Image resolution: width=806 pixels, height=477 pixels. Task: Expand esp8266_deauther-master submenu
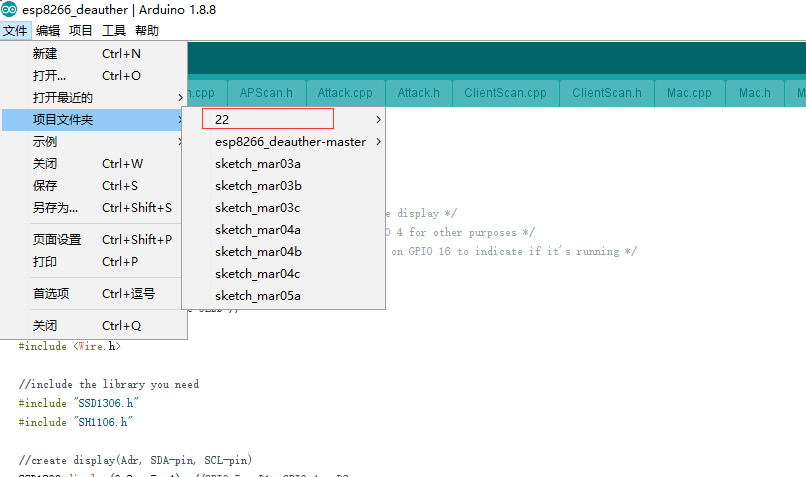[x=290, y=142]
